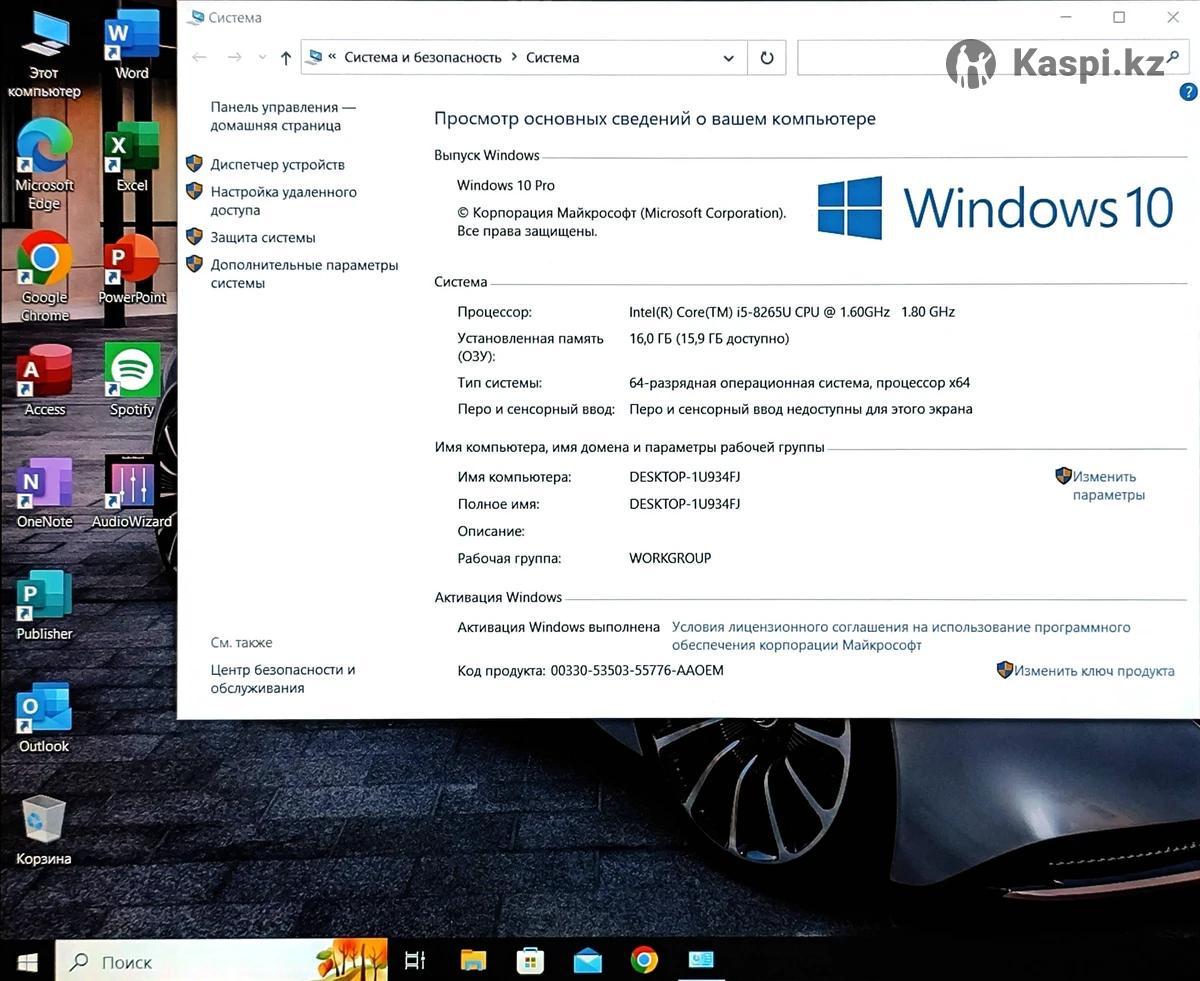The image size is (1200, 981).
Task: Open the Microsoft license agreement terms link
Action: (x=901, y=636)
